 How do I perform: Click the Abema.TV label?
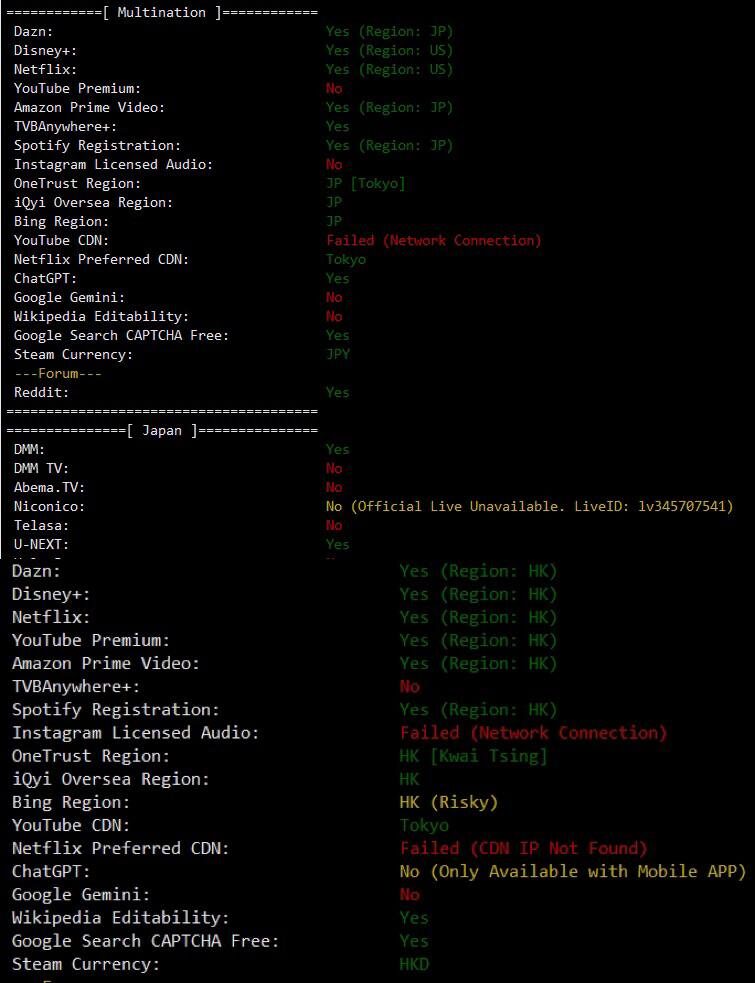point(49,488)
